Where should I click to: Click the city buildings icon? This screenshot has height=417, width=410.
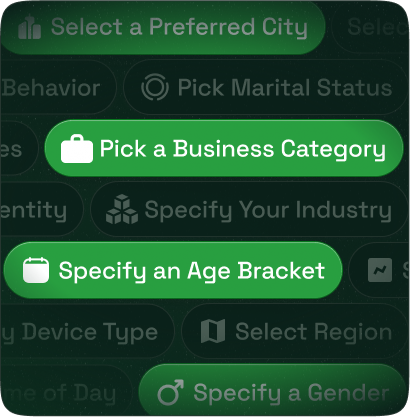[x=30, y=27]
